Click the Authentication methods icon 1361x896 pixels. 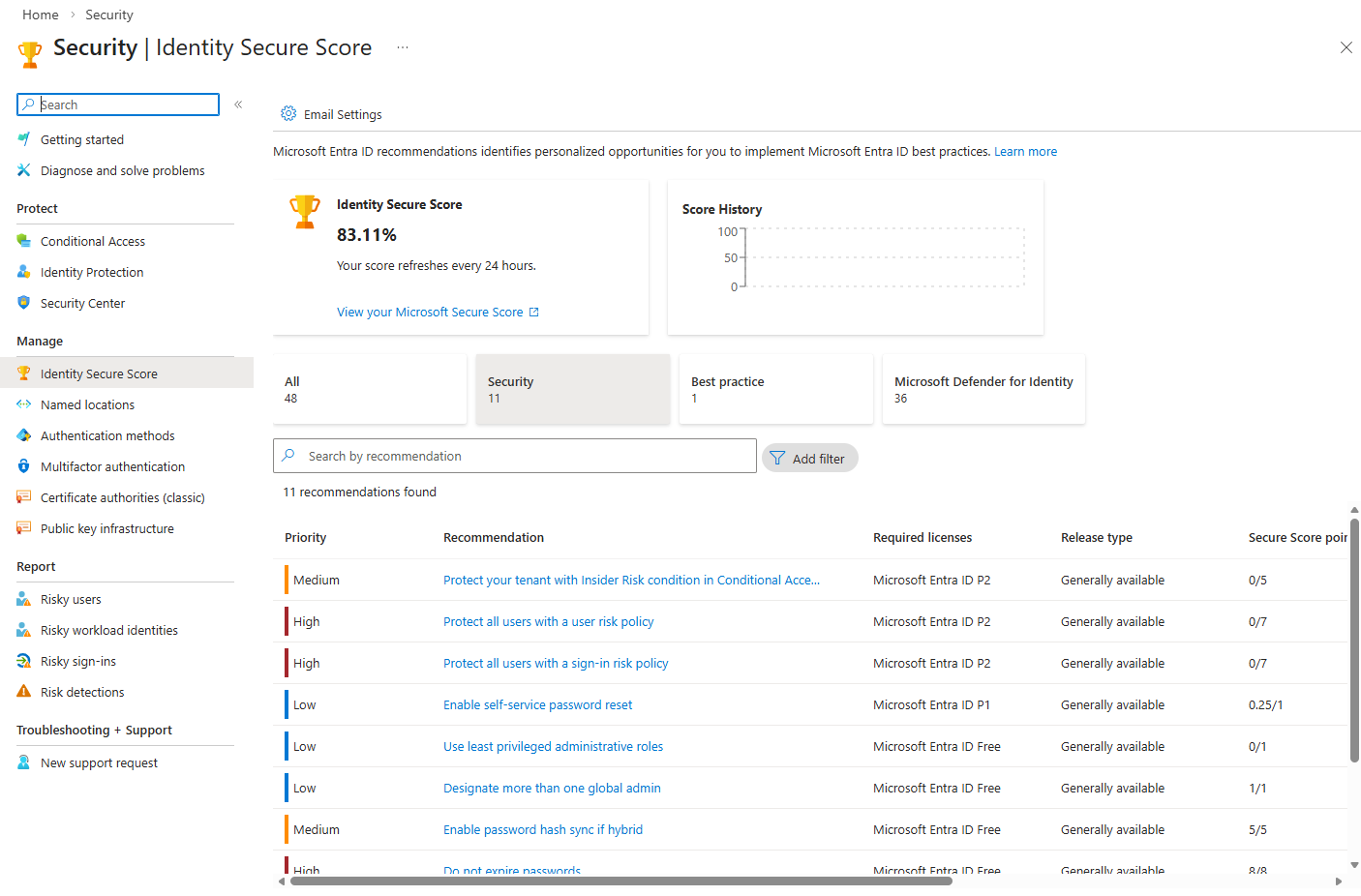24,435
